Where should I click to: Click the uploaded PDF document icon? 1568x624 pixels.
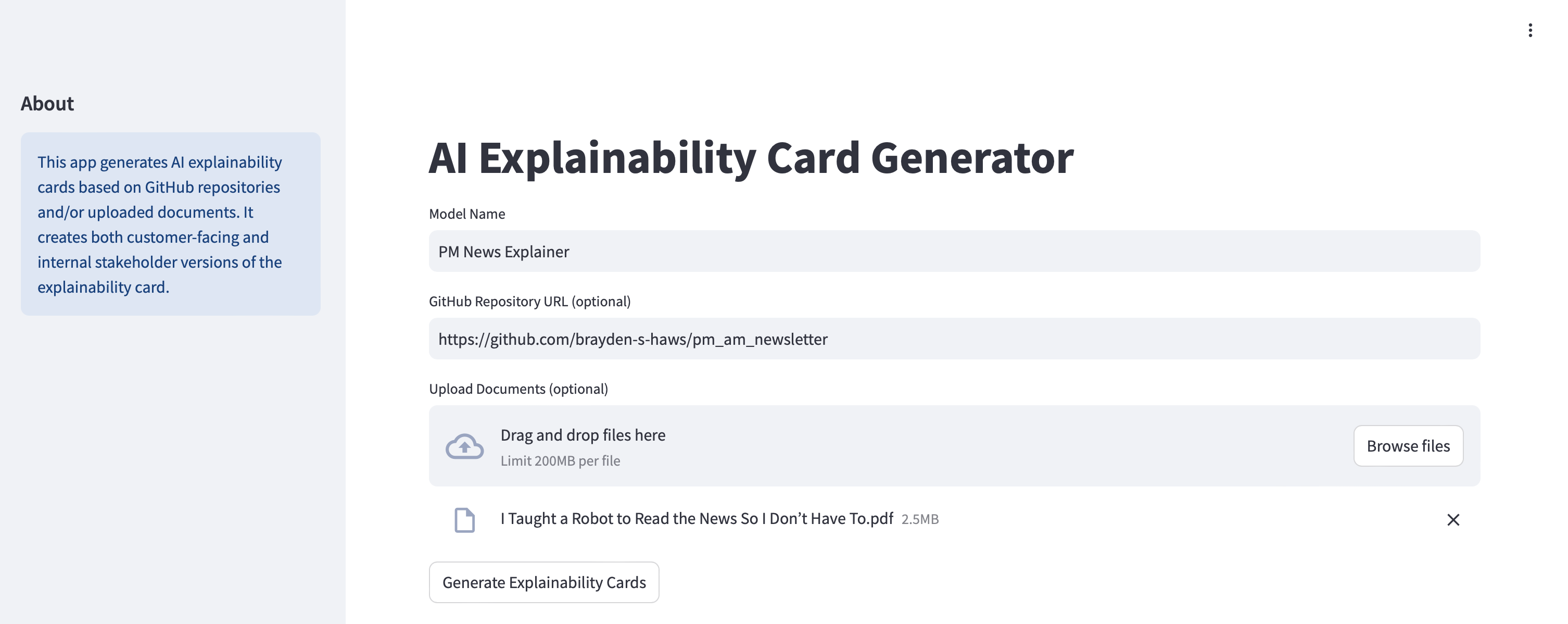(464, 520)
